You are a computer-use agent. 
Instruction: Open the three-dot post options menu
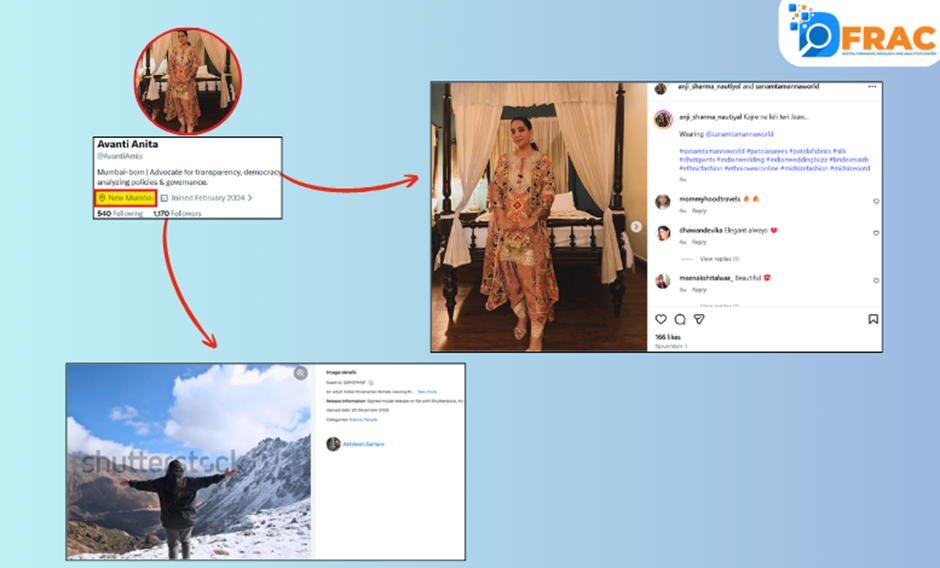point(873,89)
